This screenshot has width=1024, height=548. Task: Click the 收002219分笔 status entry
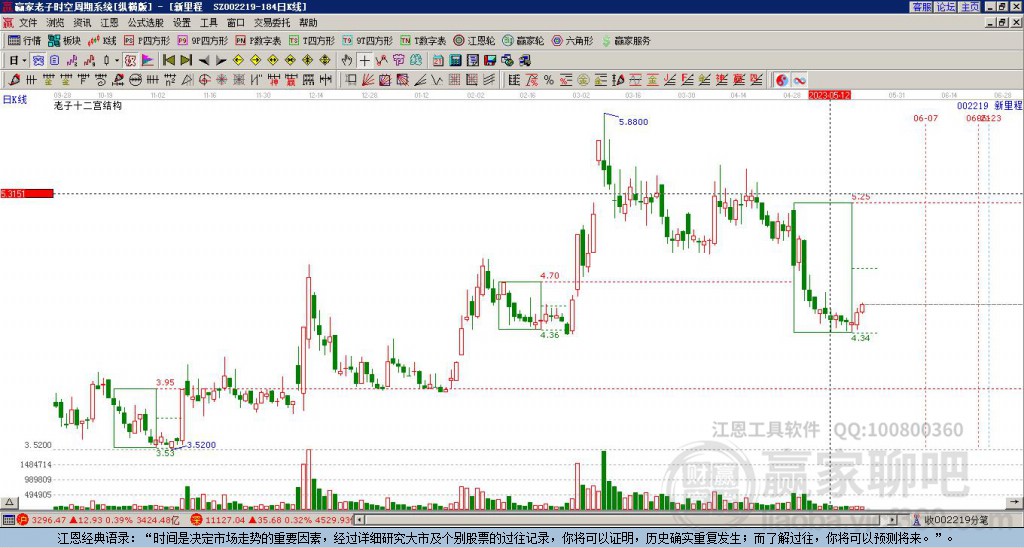(x=951, y=521)
